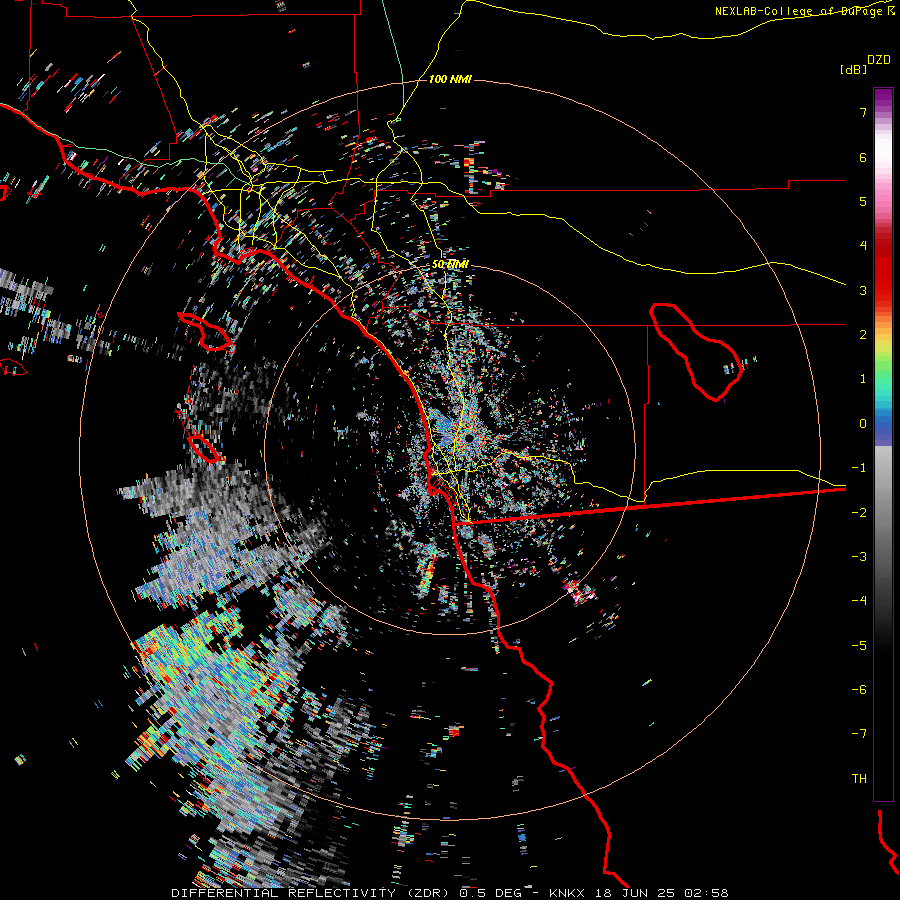Click the red band of the color bar
Image resolution: width=900 pixels, height=900 pixels.
point(883,270)
